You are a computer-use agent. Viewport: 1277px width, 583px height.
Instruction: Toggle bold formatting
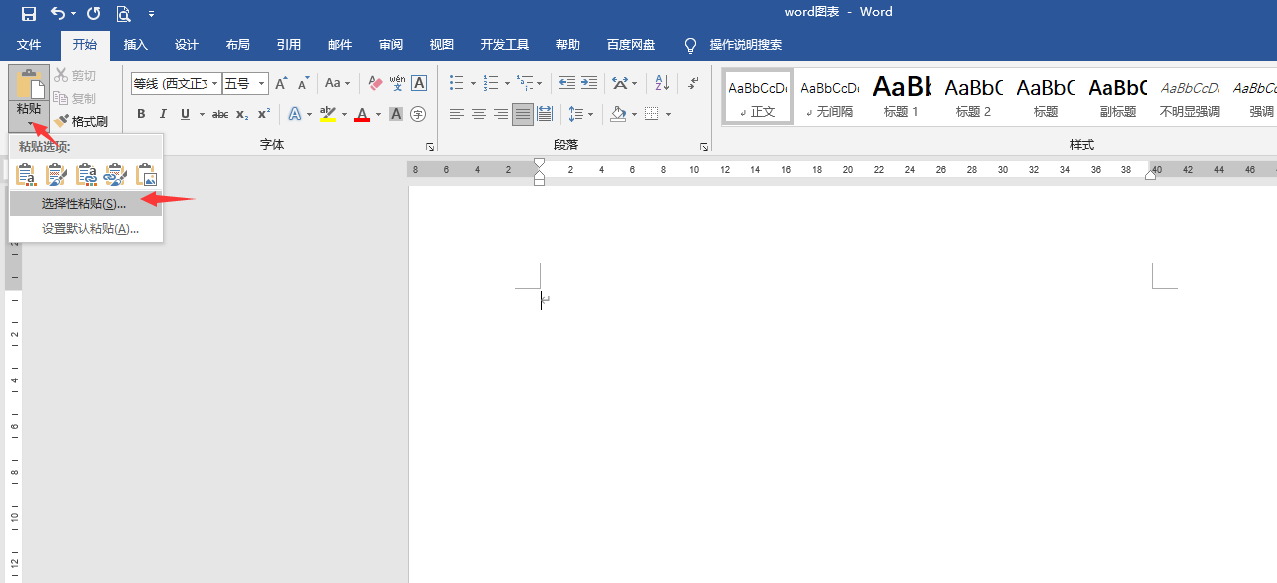(141, 114)
